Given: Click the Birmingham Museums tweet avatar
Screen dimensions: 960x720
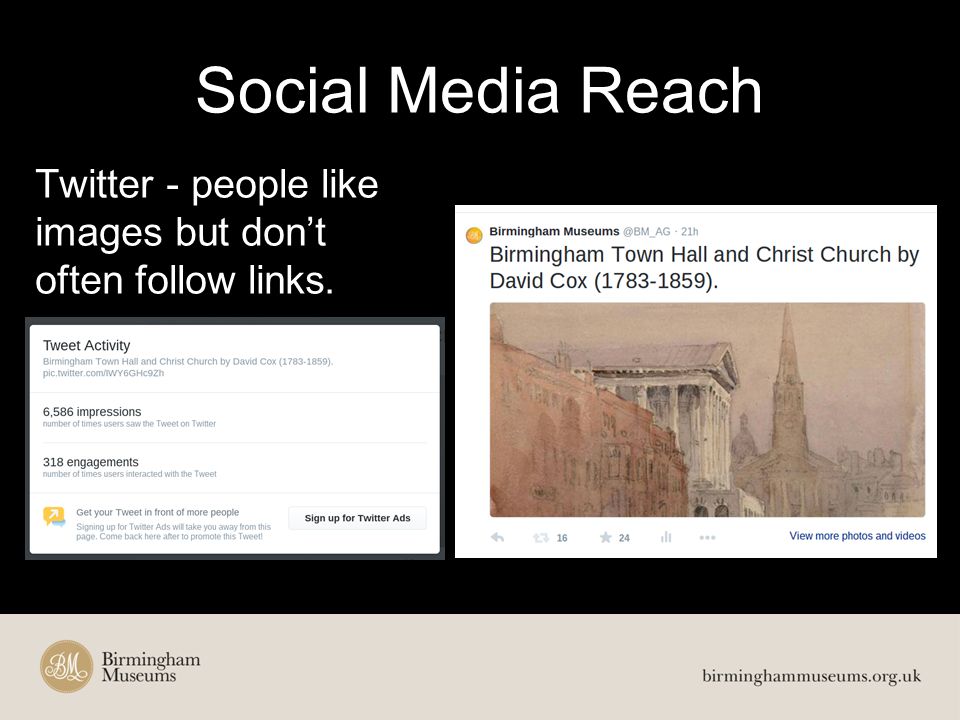Looking at the screenshot, I should pyautogui.click(x=474, y=235).
